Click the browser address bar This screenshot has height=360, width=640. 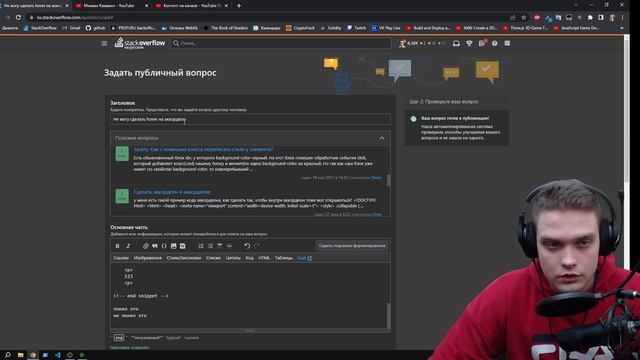[269, 18]
